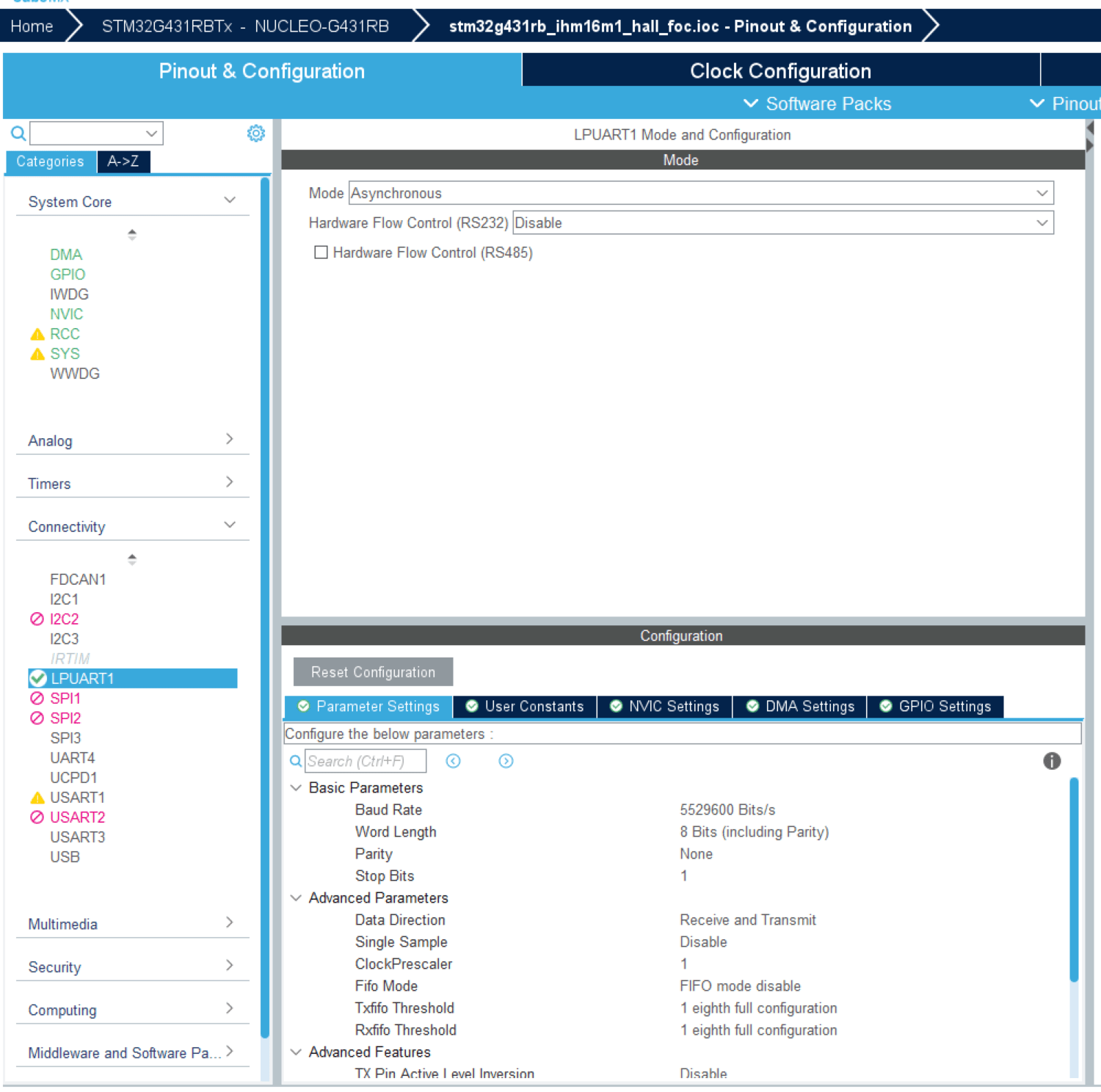1101x1092 pixels.
Task: Click the parameter Search (Ctrl+F) field
Action: pos(365,761)
